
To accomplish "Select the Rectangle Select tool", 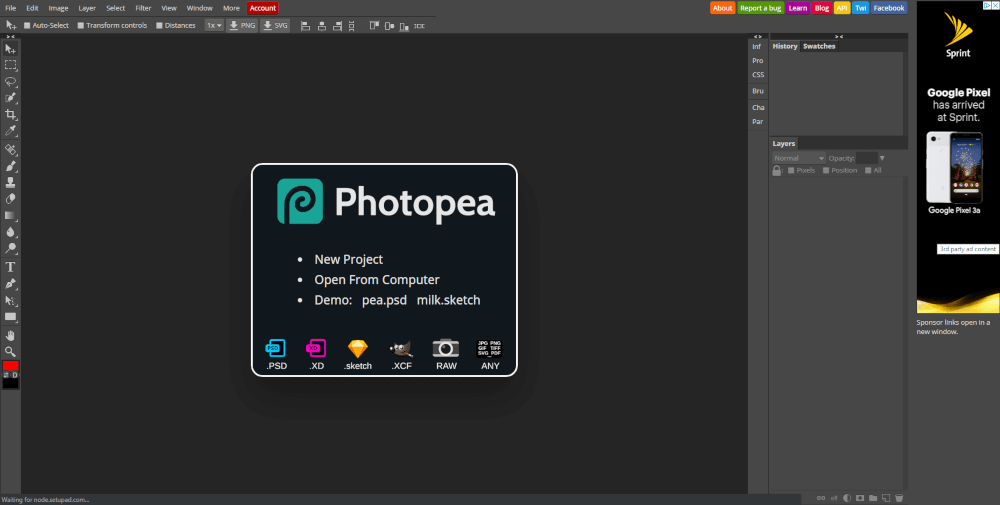I will (10, 65).
